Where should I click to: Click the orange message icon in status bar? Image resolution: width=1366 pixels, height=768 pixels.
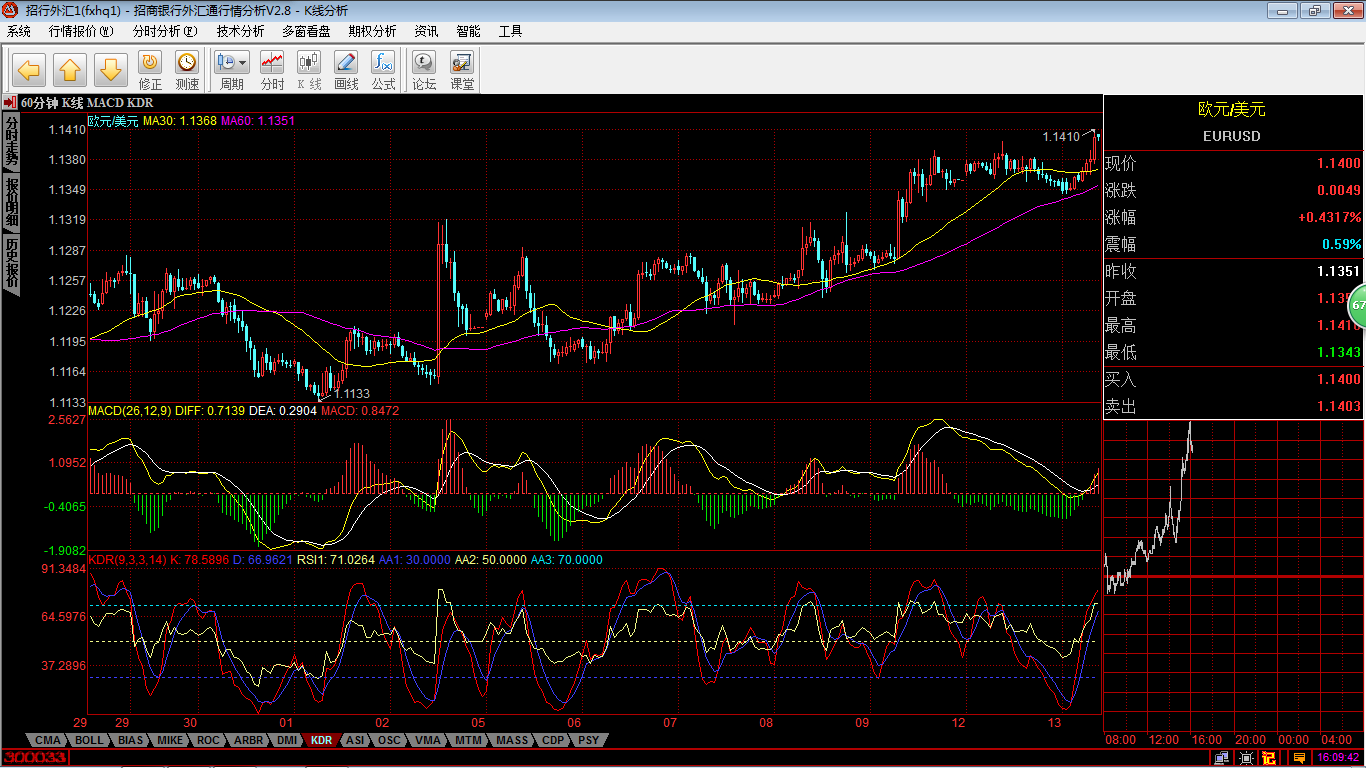coord(1298,759)
